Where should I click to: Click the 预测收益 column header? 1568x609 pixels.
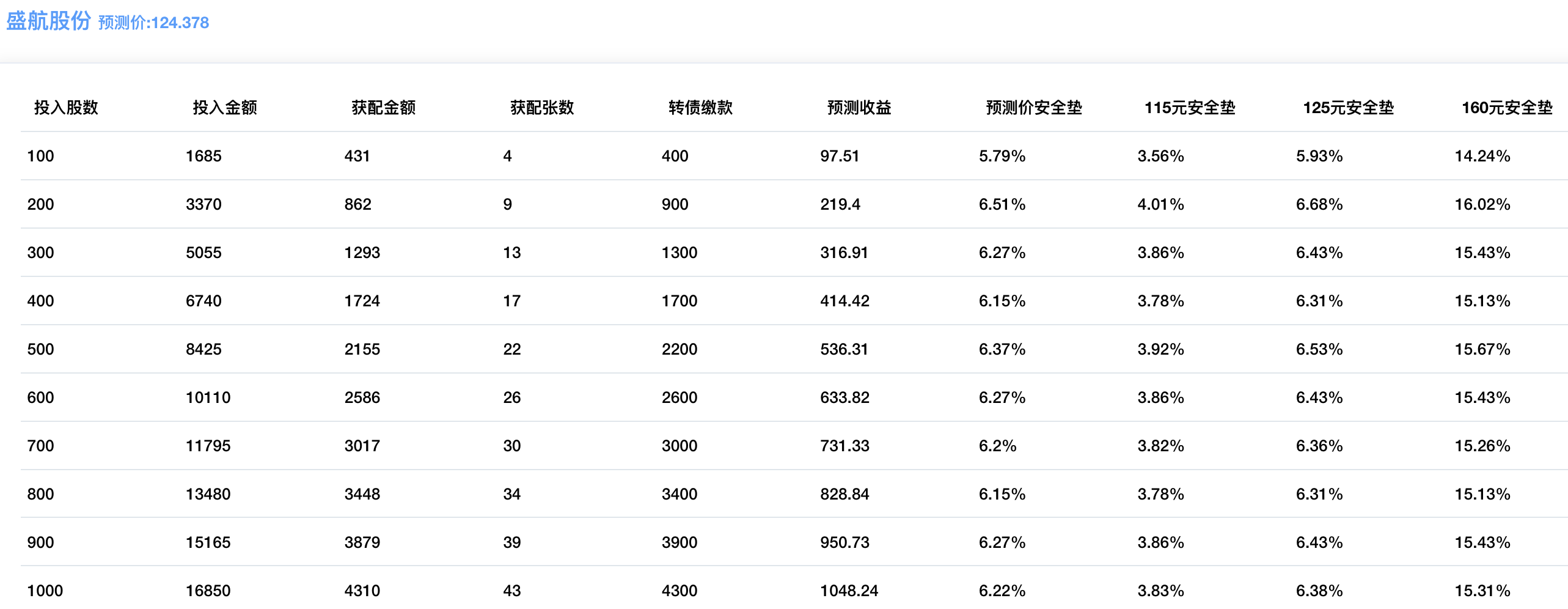859,108
